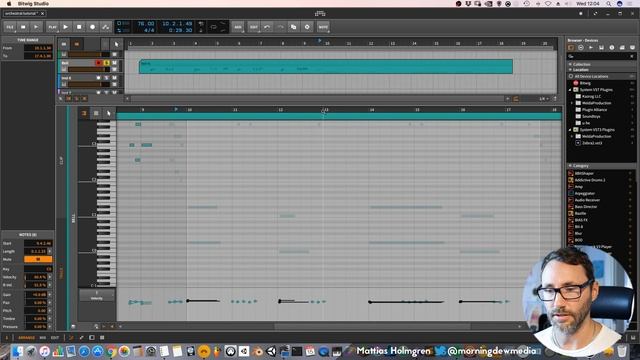Toggle the orange clip launcher view icon
Image resolution: width=640 pixels, height=360 pixels.
point(76,44)
